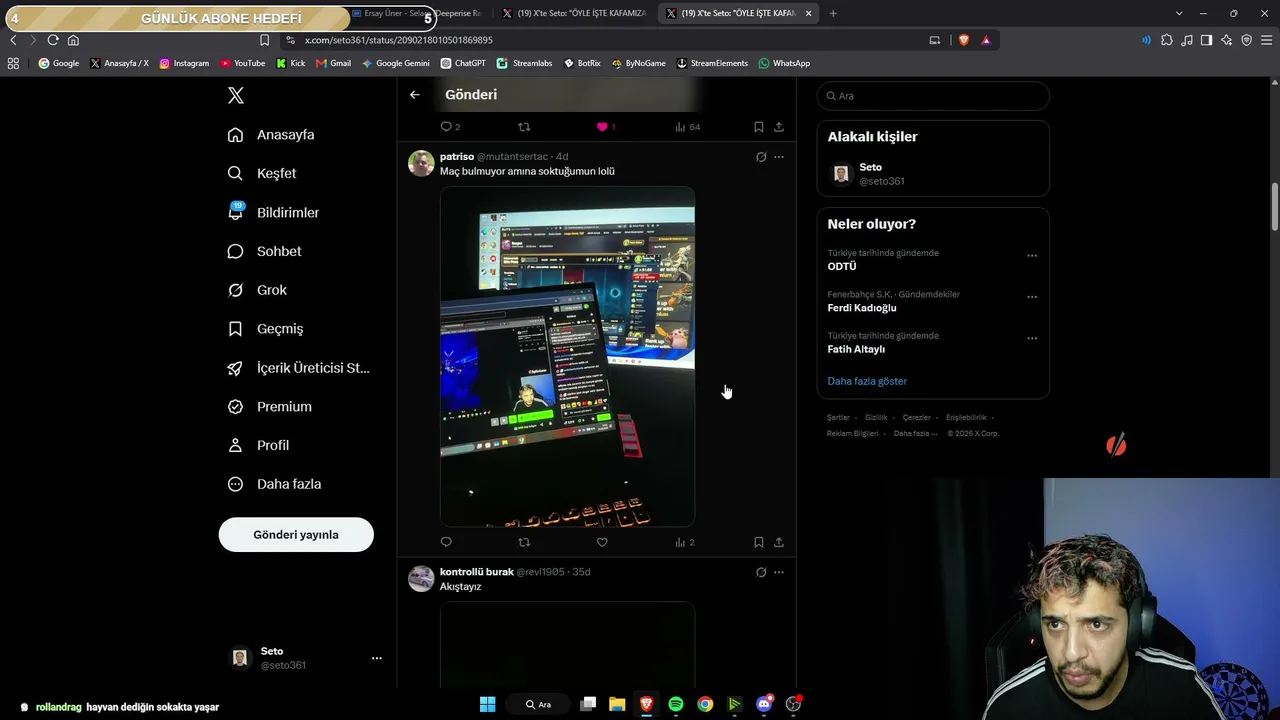
Task: Open Geçmiş in the sidebar
Action: pos(265,329)
